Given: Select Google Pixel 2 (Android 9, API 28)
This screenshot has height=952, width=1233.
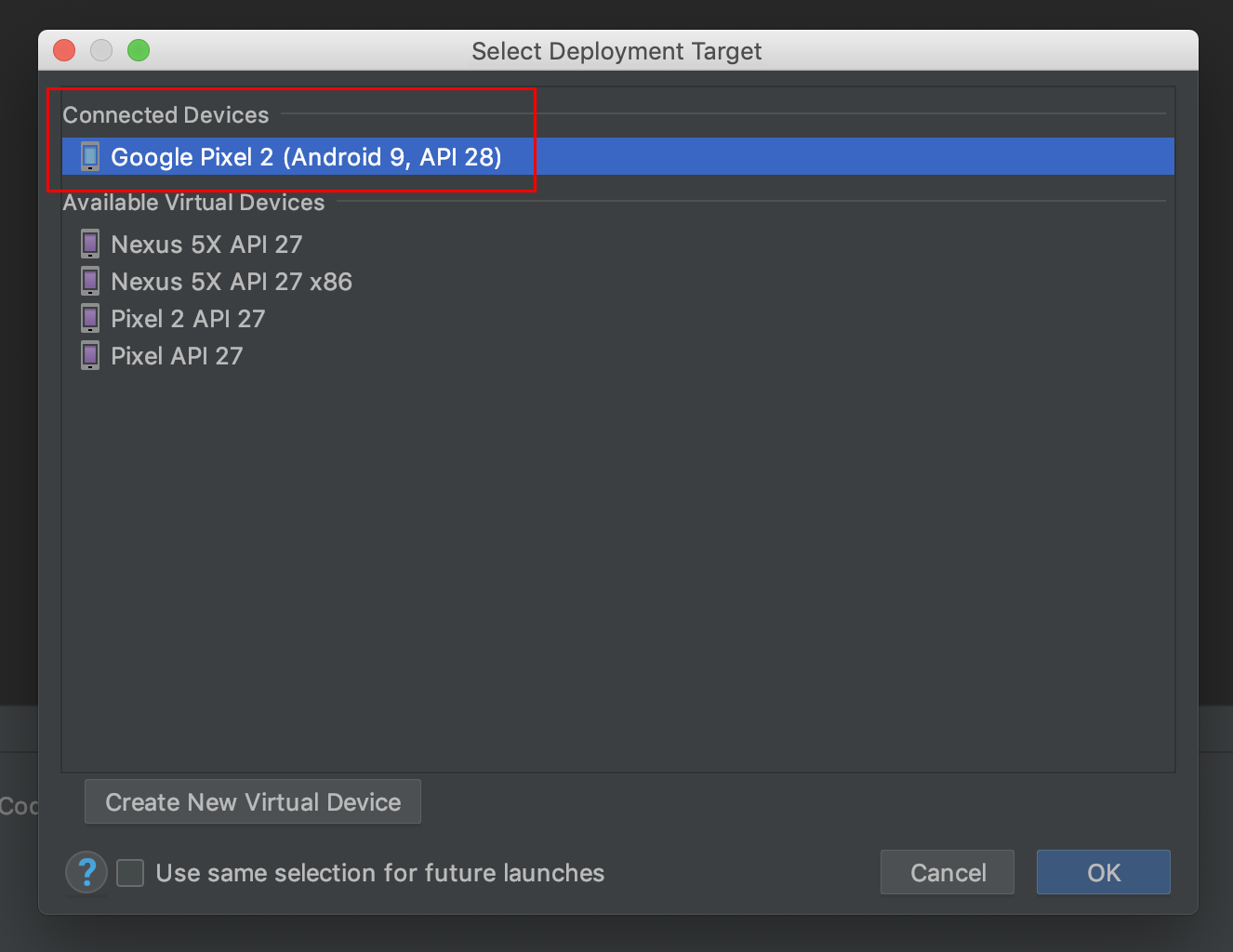Looking at the screenshot, I should click(306, 157).
